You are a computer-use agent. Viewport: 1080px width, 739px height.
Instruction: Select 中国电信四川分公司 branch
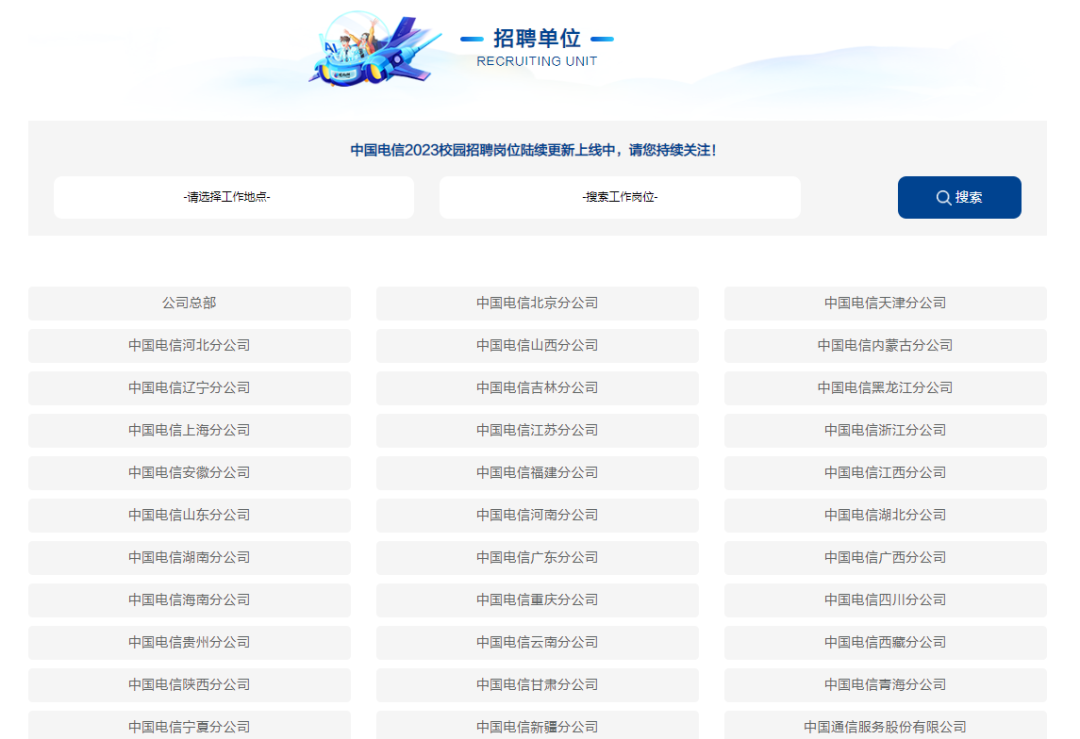[x=885, y=600]
